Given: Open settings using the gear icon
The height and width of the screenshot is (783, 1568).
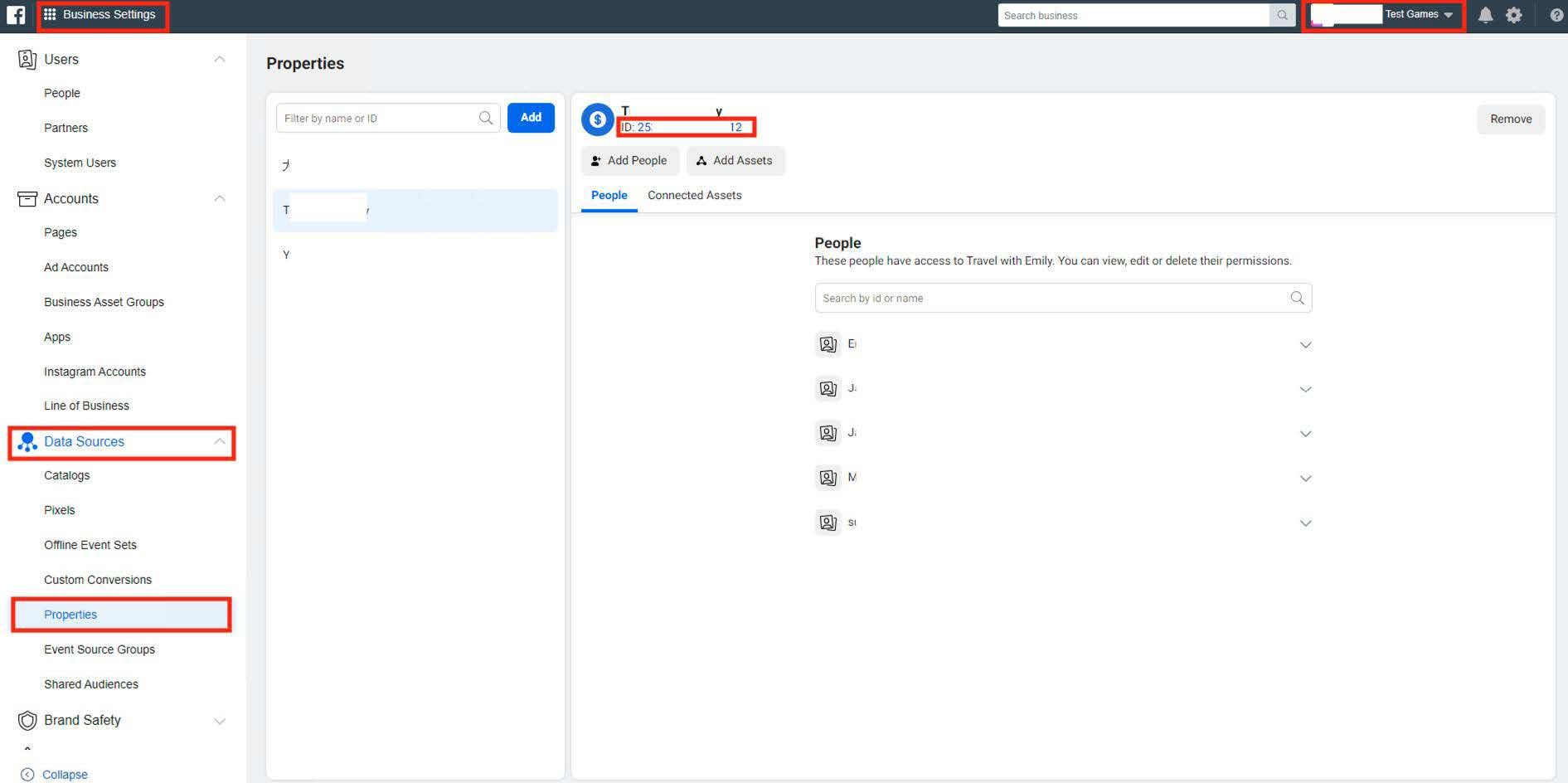Looking at the screenshot, I should [x=1515, y=15].
